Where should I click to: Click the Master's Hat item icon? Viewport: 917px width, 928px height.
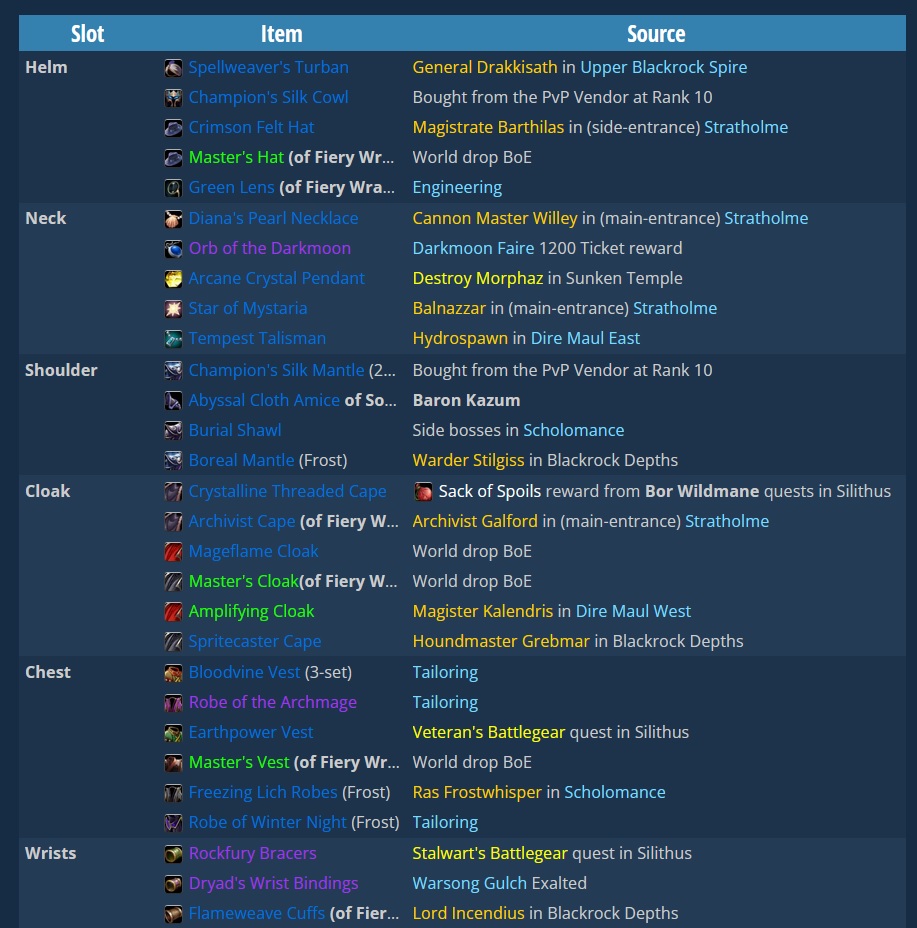(173, 158)
